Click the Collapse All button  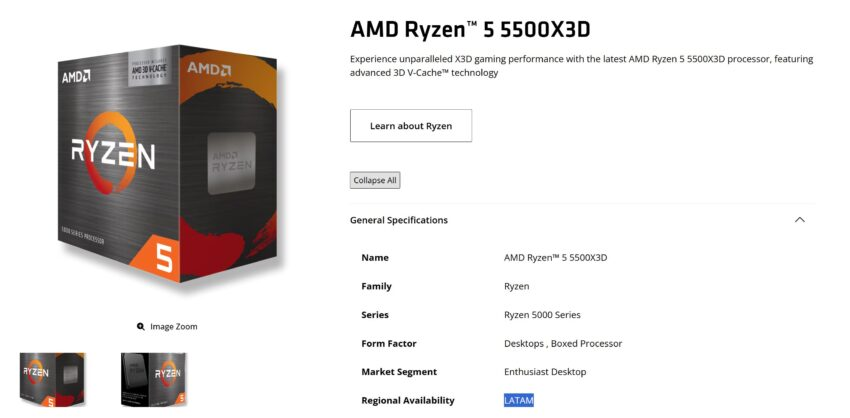click(375, 180)
